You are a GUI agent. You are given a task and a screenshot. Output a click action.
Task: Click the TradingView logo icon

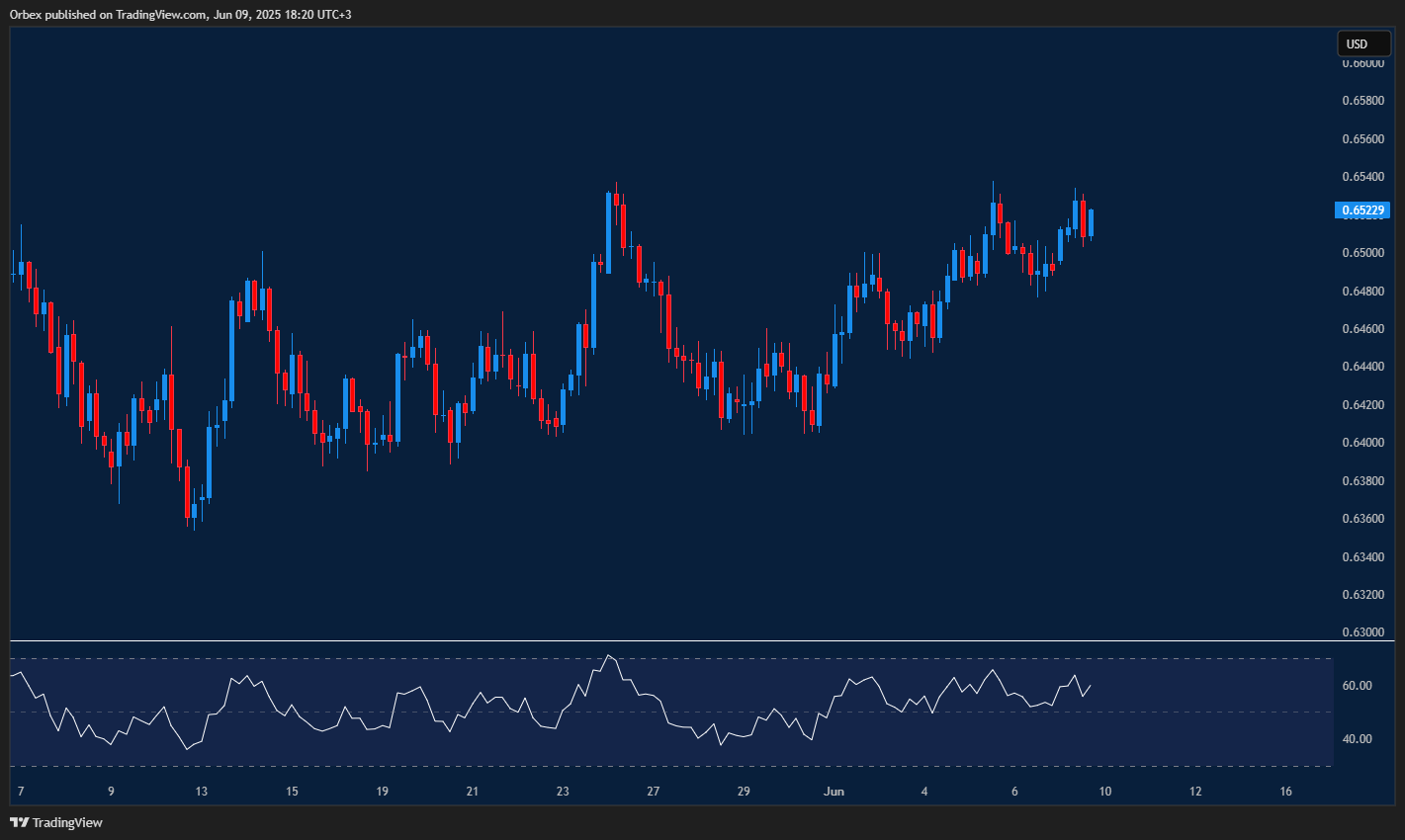[x=20, y=821]
